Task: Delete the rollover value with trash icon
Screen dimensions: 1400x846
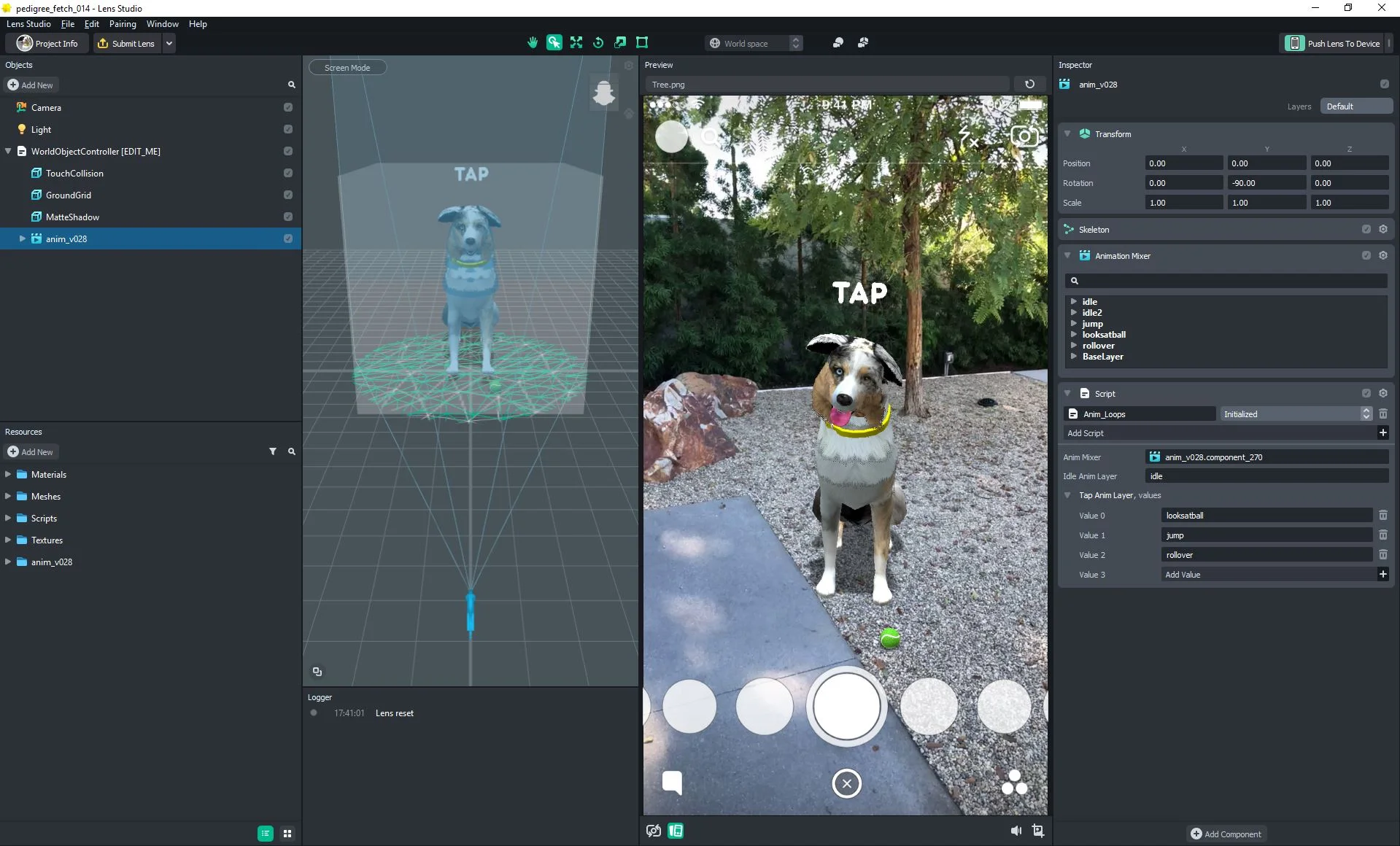Action: click(x=1382, y=555)
